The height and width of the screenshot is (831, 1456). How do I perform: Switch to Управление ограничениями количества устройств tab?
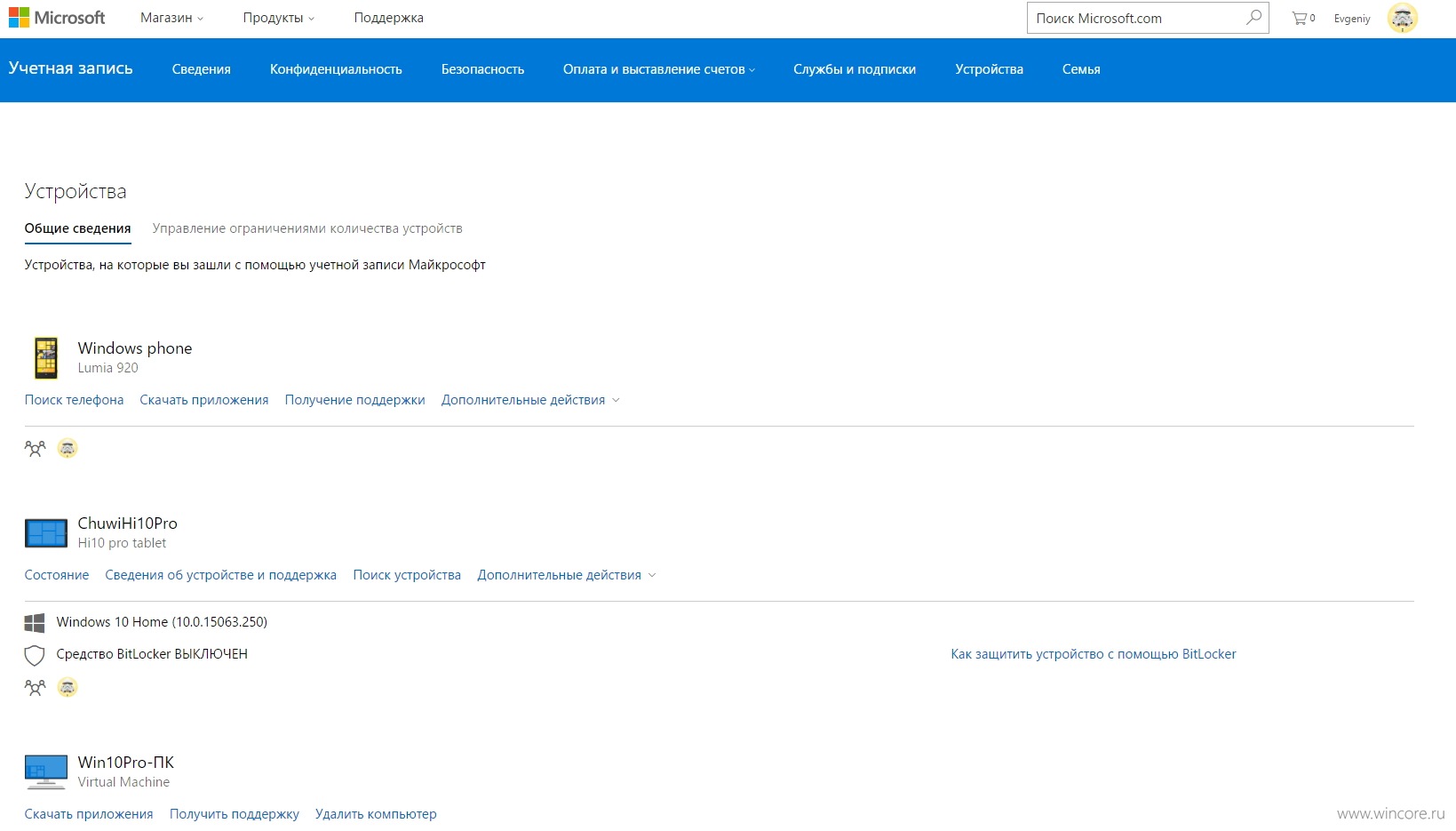pos(307,228)
